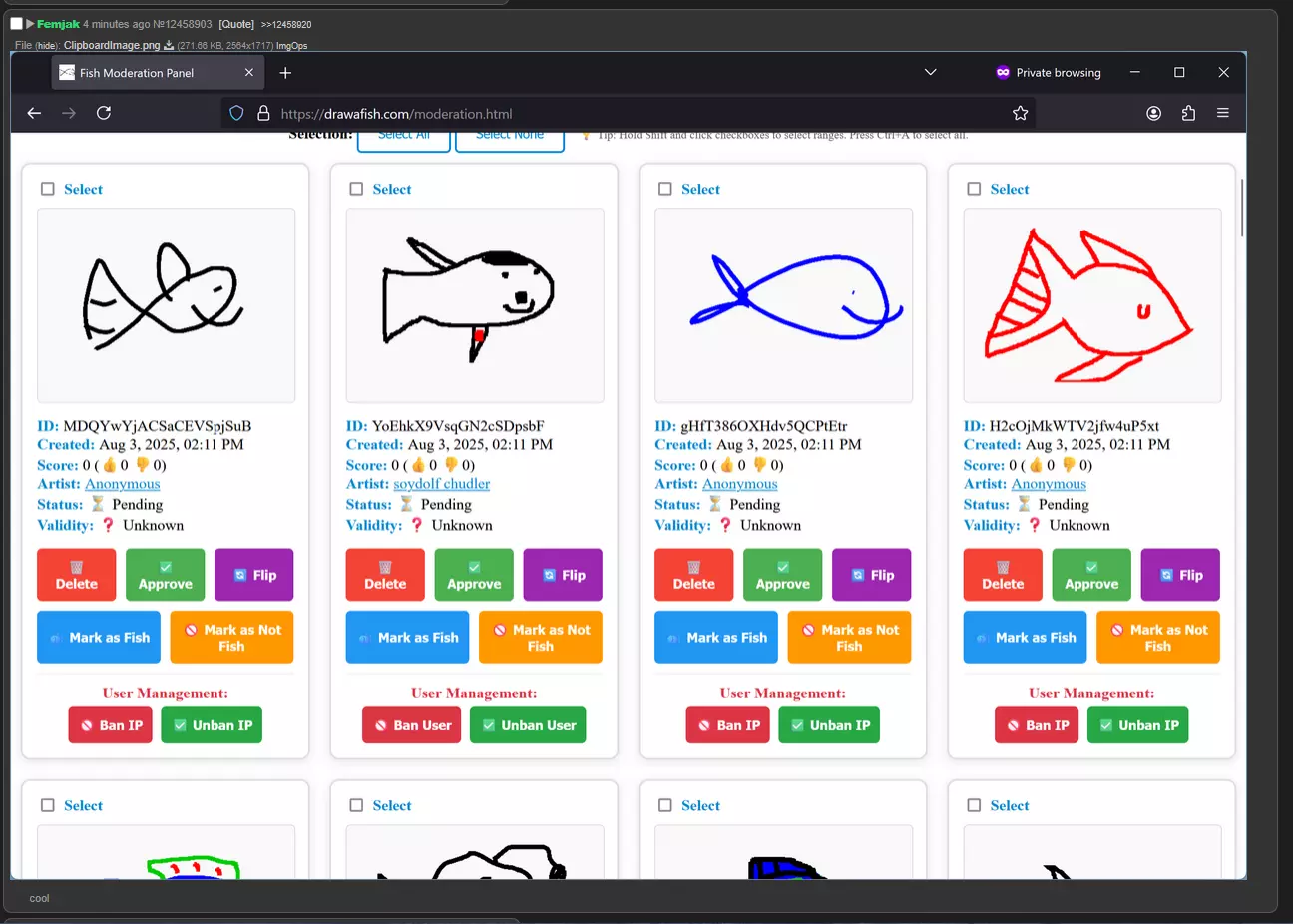This screenshot has height=924, width=1293.
Task: Check Select on second-row first card
Action: pos(48,805)
